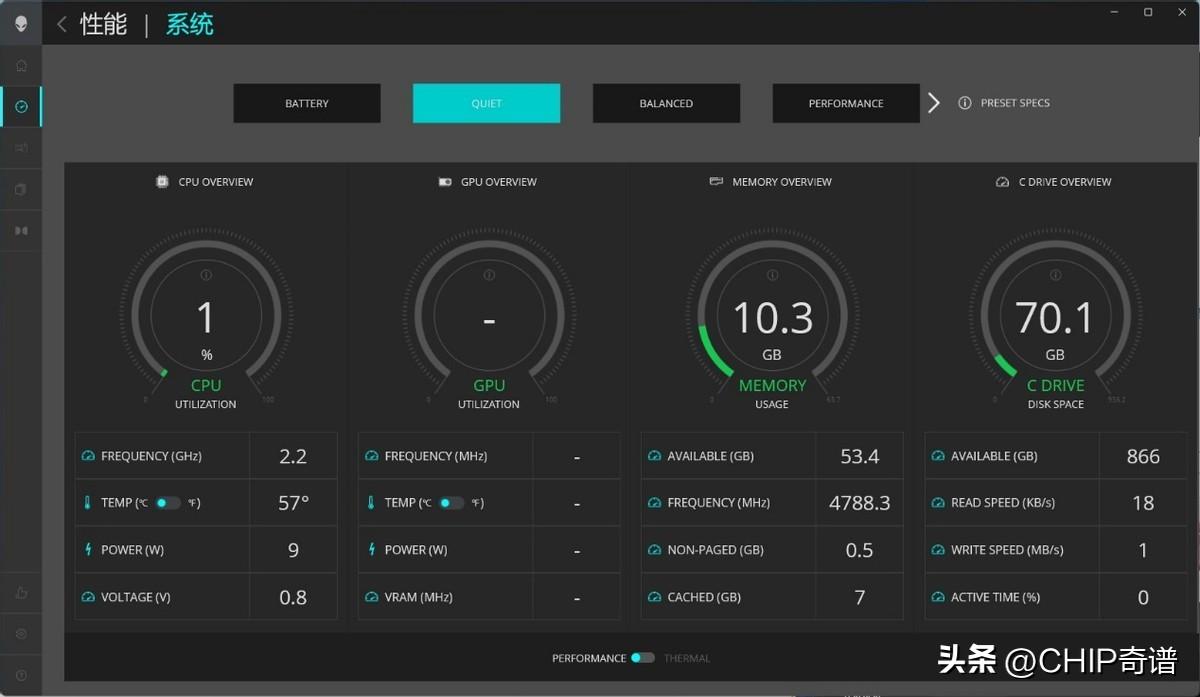Open PRESET SPECS details
1200x697 pixels.
(x=1005, y=103)
